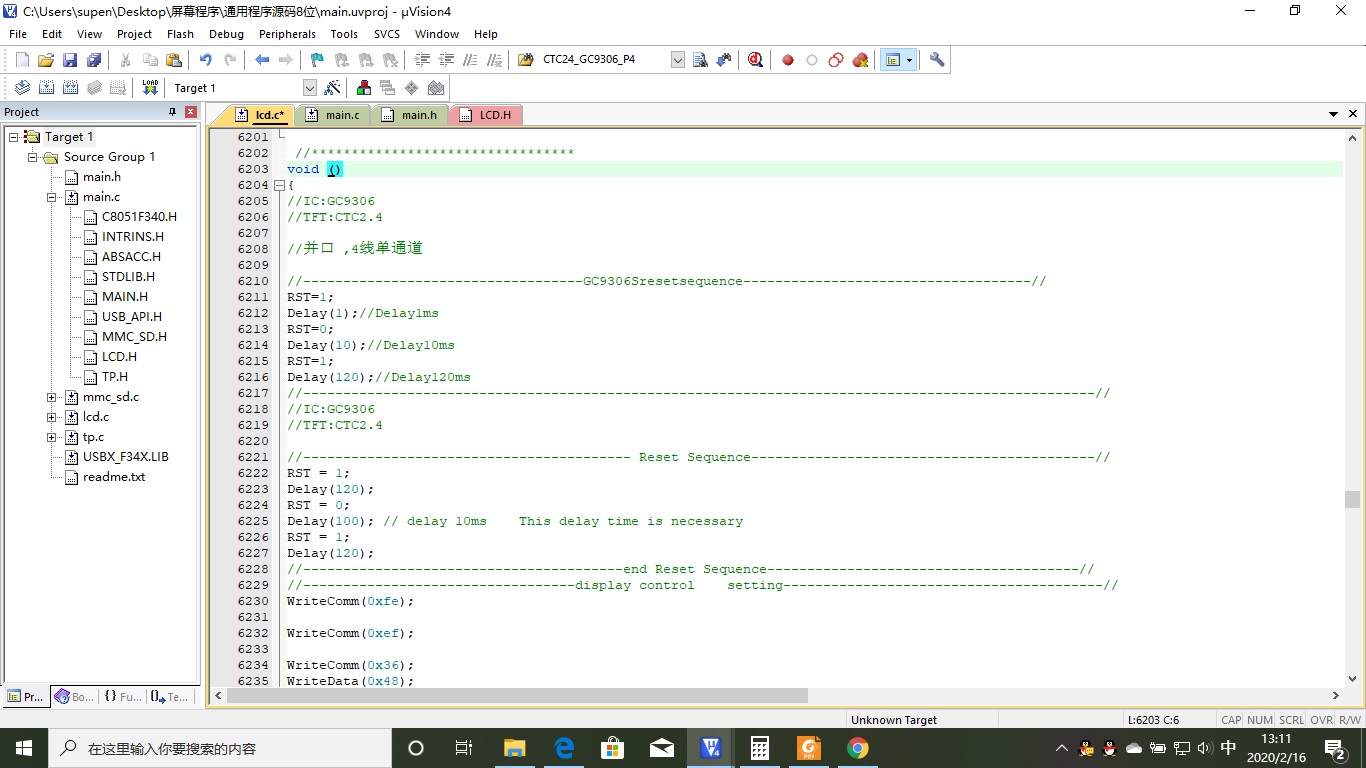The image size is (1366, 768).
Task: Switch to the LCD.H editor tab
Action: (x=486, y=115)
